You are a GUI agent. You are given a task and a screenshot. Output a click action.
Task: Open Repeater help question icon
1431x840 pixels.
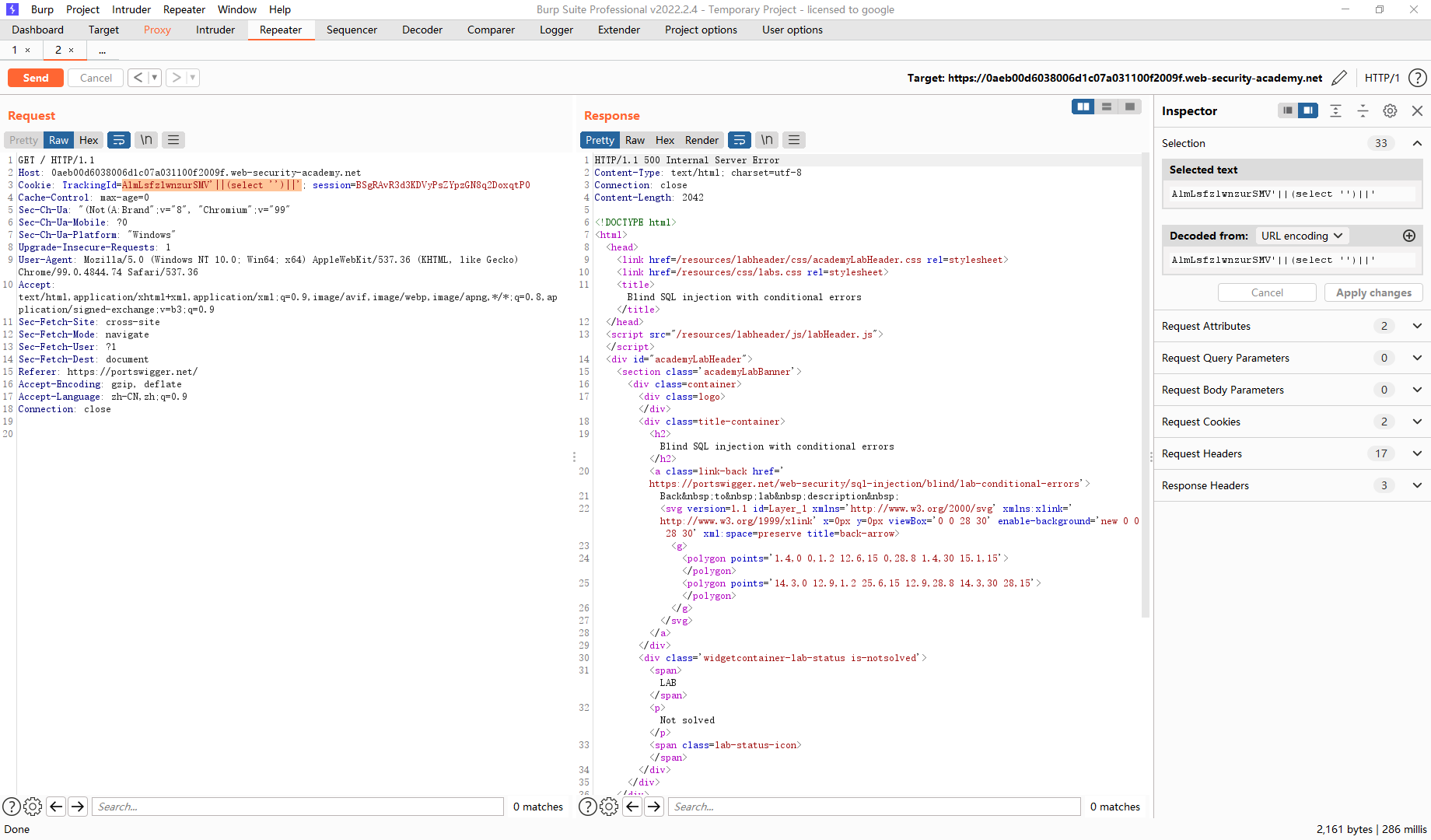coord(1418,78)
